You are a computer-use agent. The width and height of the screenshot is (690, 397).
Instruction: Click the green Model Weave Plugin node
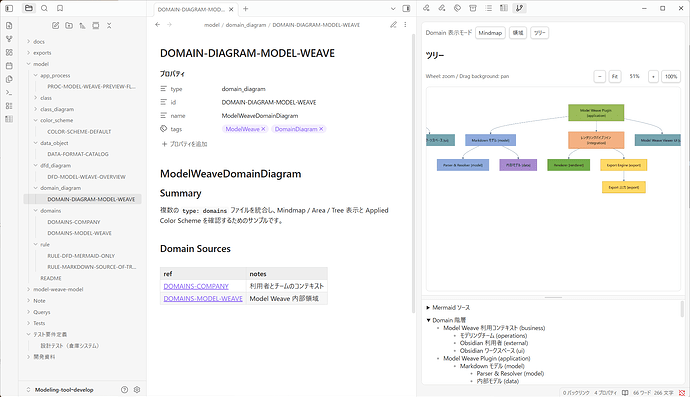click(596, 112)
